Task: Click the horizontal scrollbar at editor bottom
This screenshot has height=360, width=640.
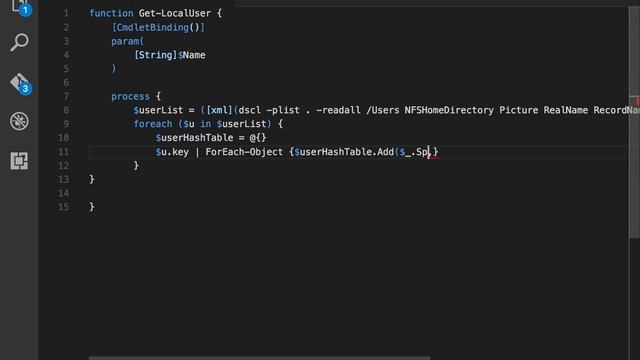Action: (x=260, y=358)
